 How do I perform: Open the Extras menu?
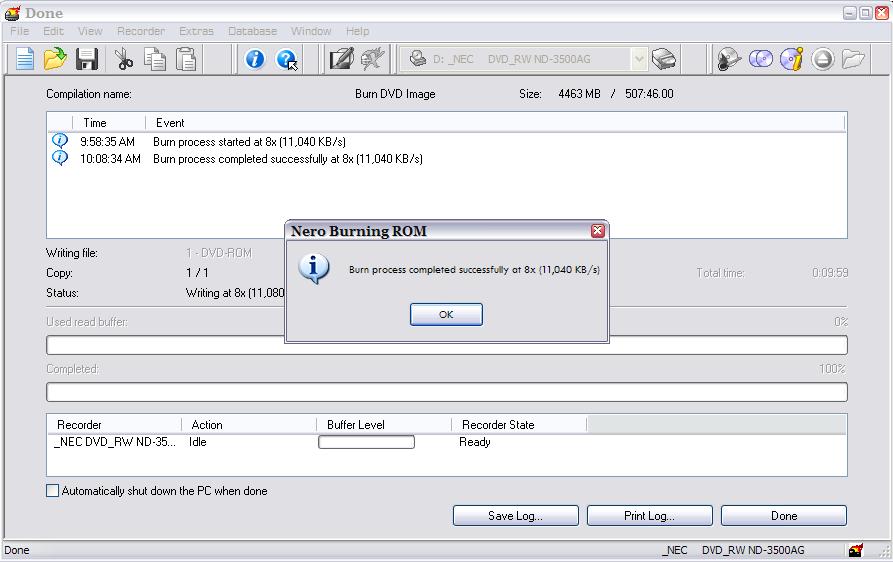click(x=196, y=31)
